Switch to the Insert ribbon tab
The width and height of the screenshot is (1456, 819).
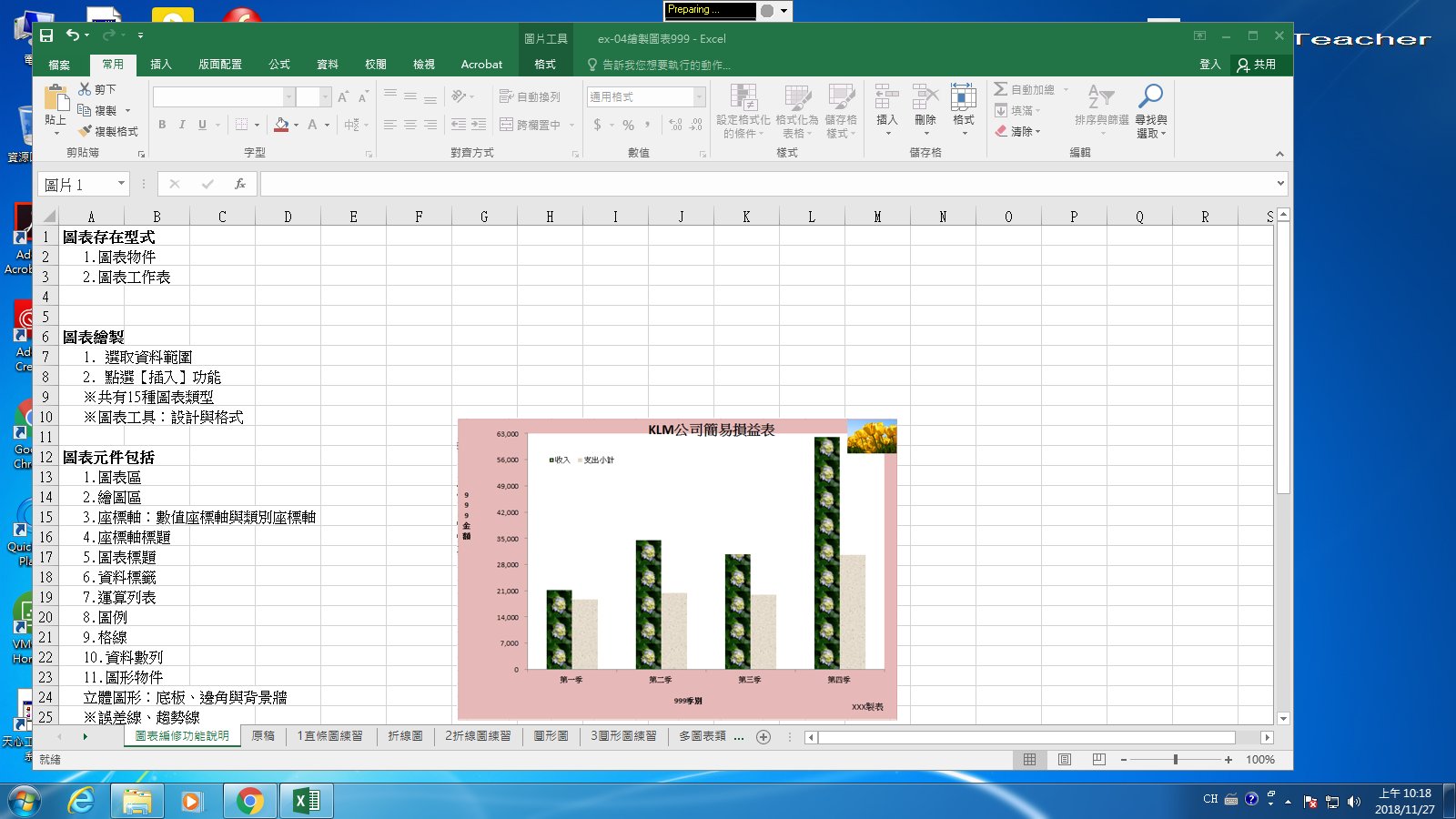pyautogui.click(x=161, y=65)
